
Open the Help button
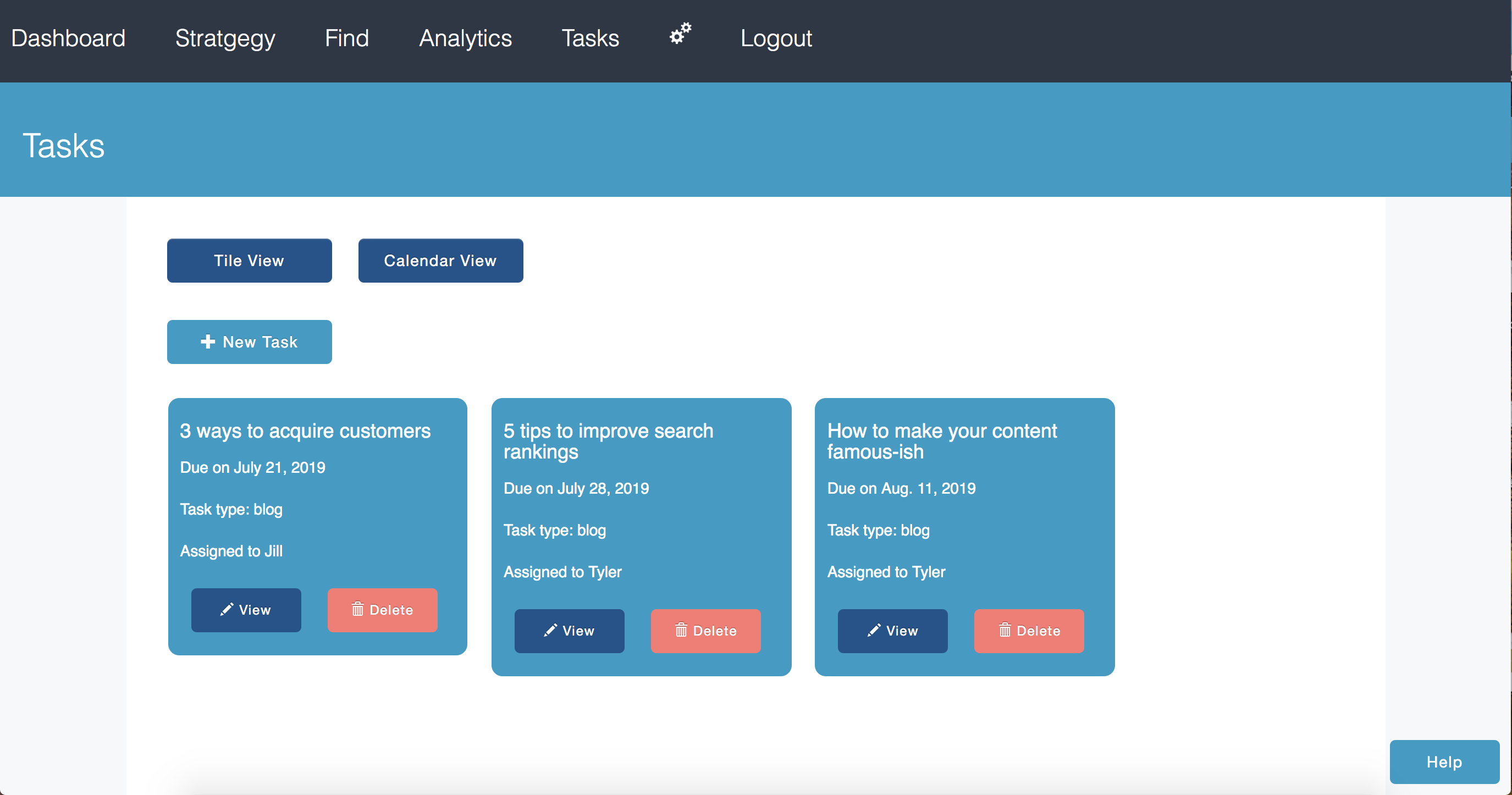pos(1444,761)
